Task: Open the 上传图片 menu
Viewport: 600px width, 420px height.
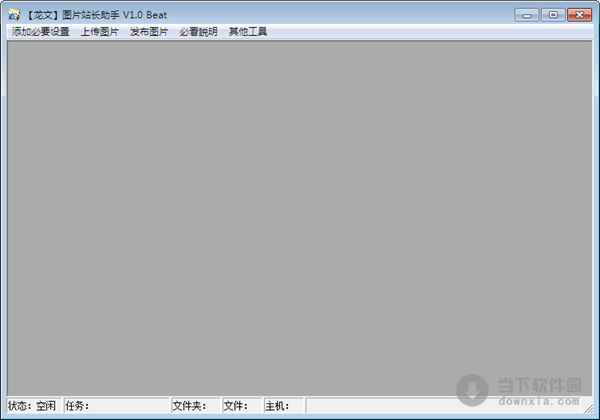Action: pyautogui.click(x=99, y=32)
